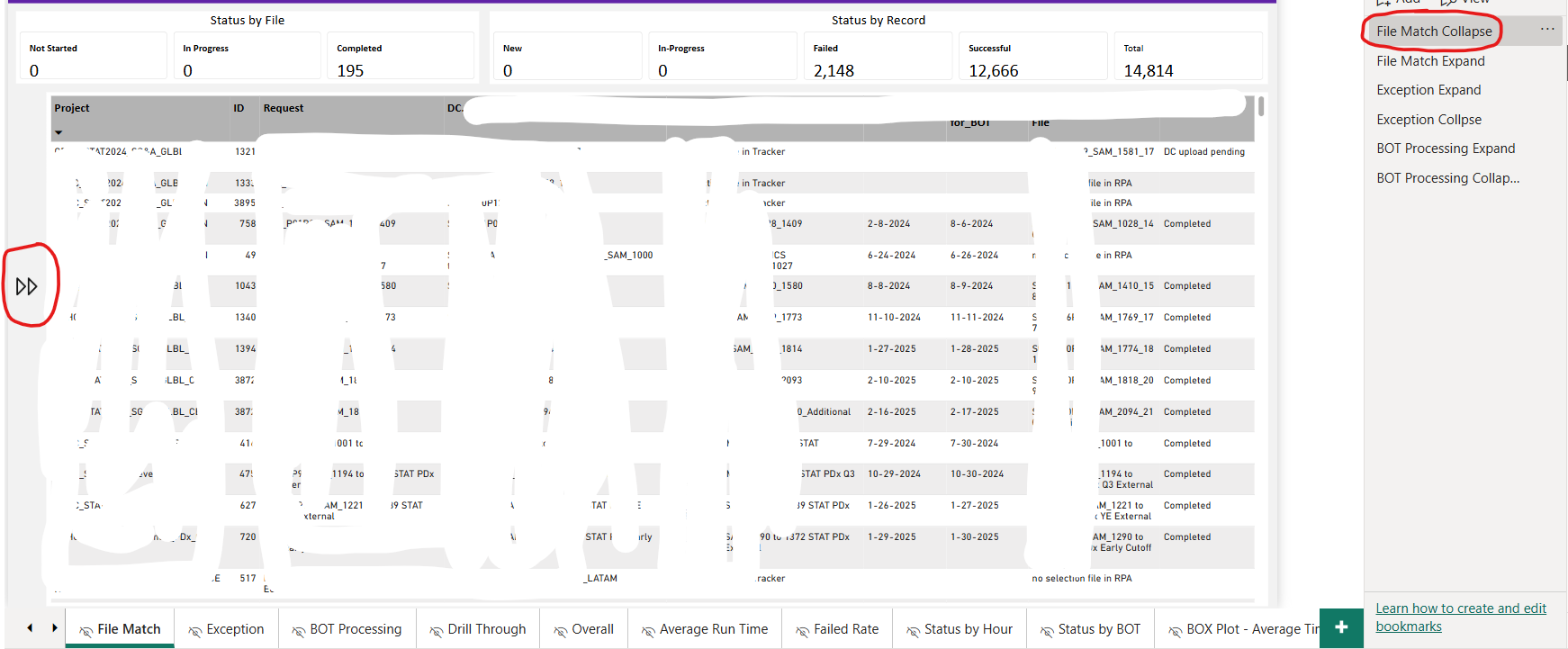Select the Not Started card
Image resolution: width=1568 pixels, height=649 pixels.
click(94, 56)
